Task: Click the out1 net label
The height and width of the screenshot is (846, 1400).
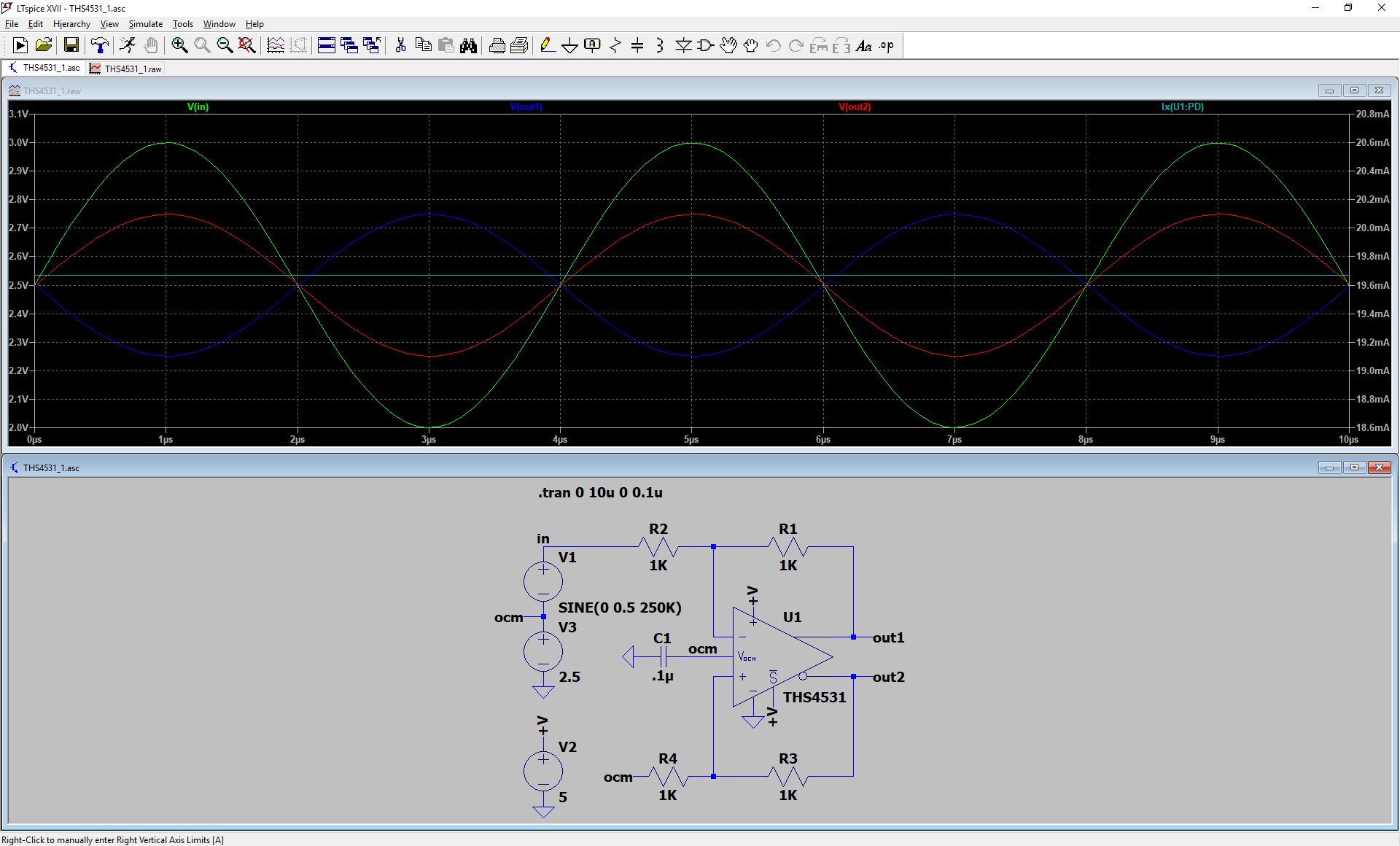Action: pyautogui.click(x=888, y=637)
